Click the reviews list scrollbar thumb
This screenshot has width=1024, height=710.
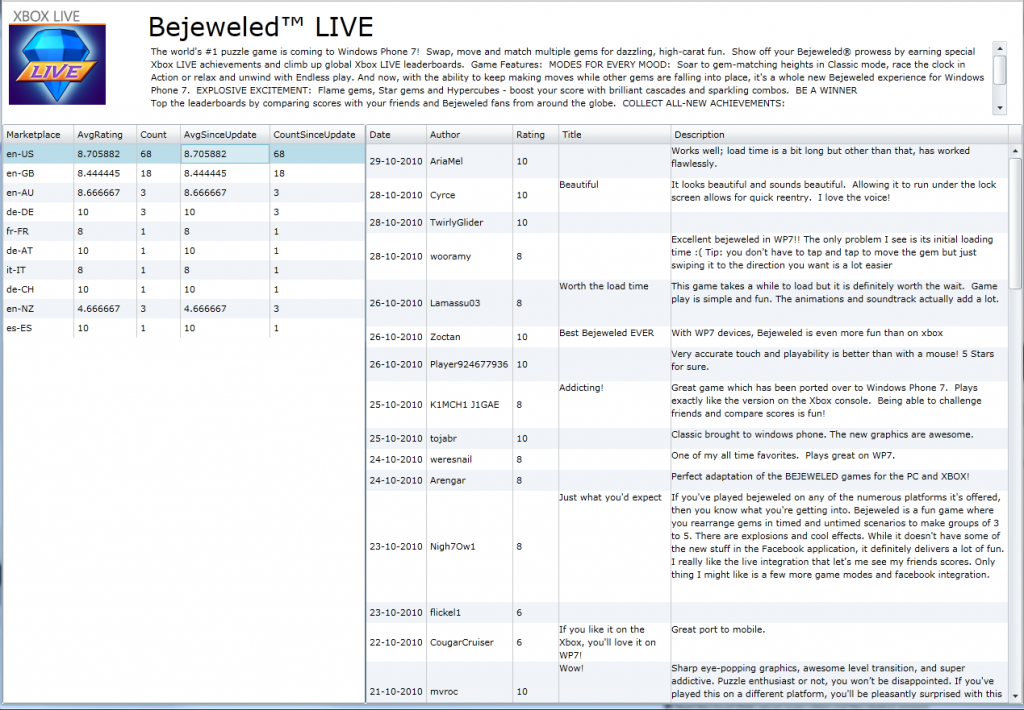pyautogui.click(x=1015, y=223)
